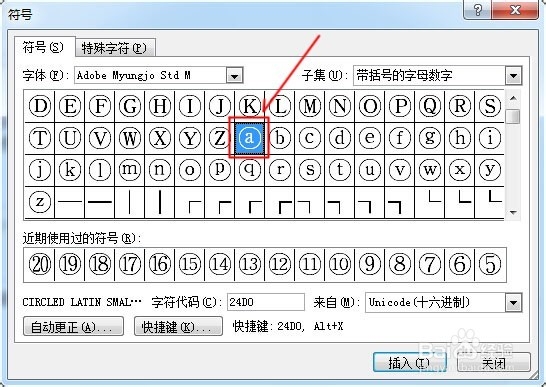This screenshot has width=546, height=387.
Task: Select the circled letter K symbol
Action: click(250, 106)
